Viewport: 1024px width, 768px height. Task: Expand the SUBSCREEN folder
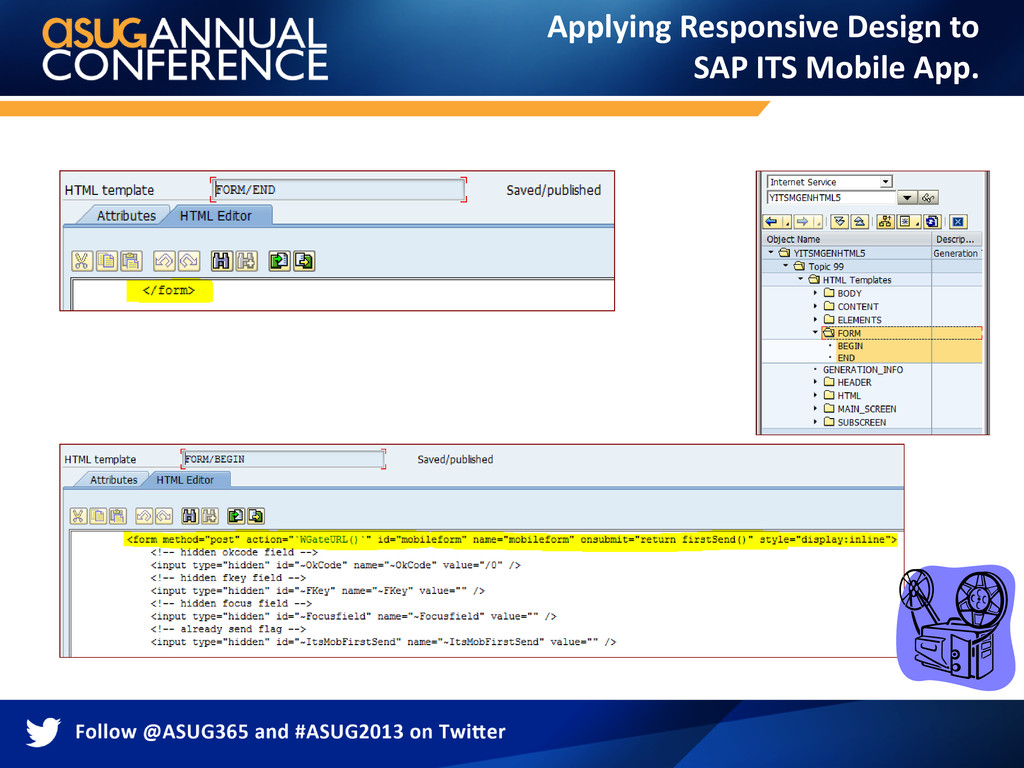(x=815, y=422)
